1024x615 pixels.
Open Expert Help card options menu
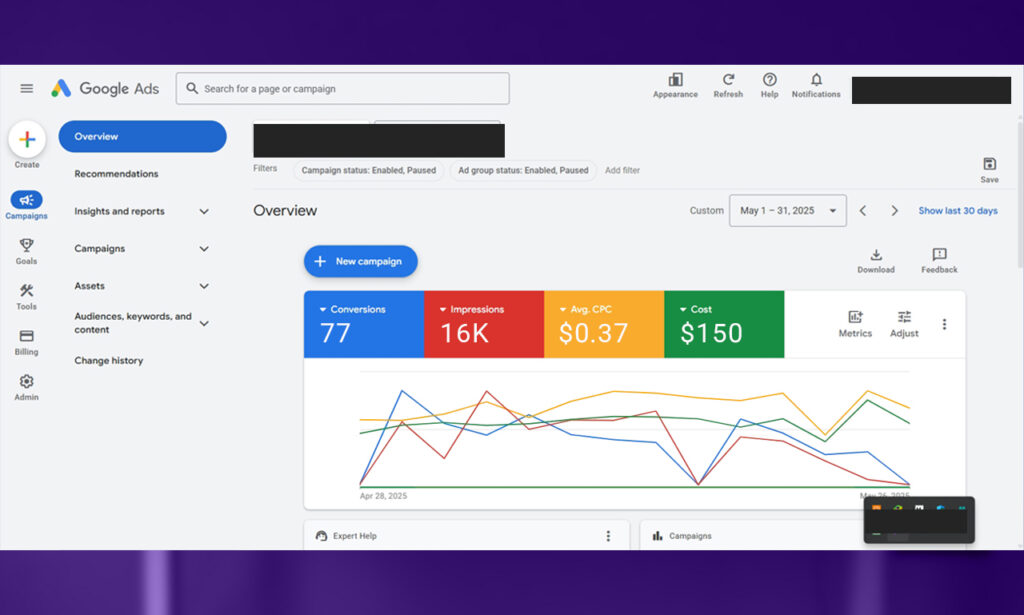608,536
